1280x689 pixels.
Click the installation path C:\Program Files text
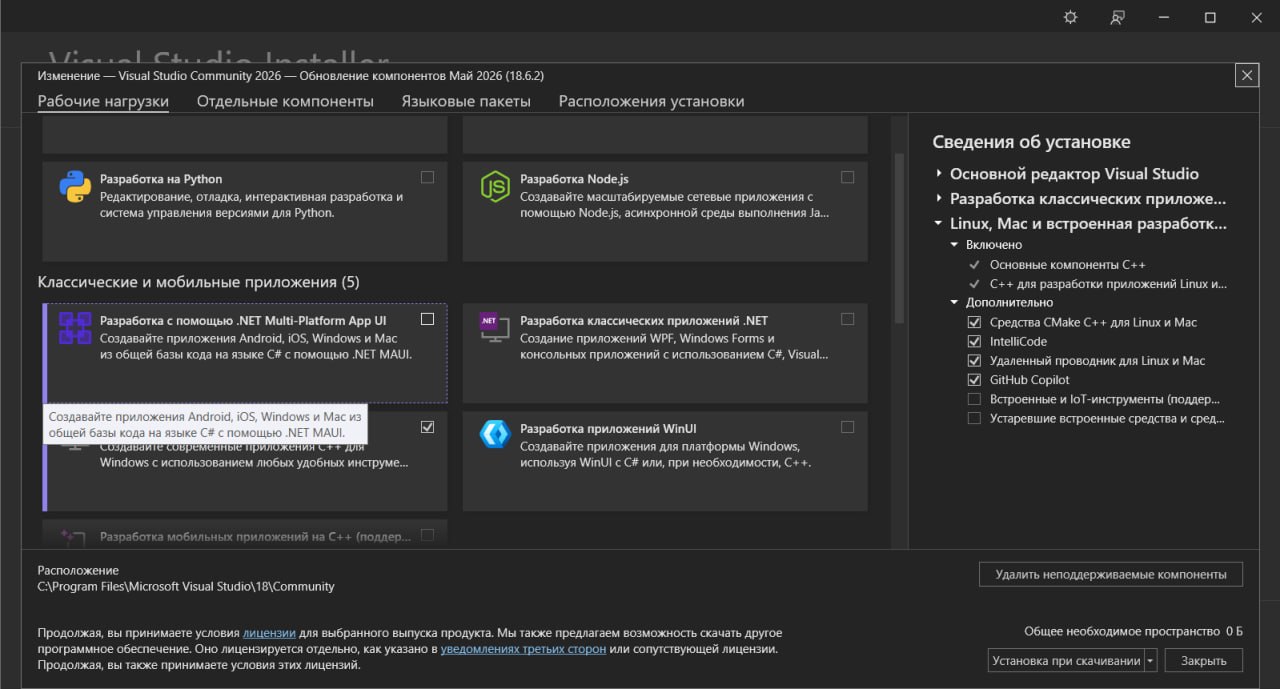186,587
